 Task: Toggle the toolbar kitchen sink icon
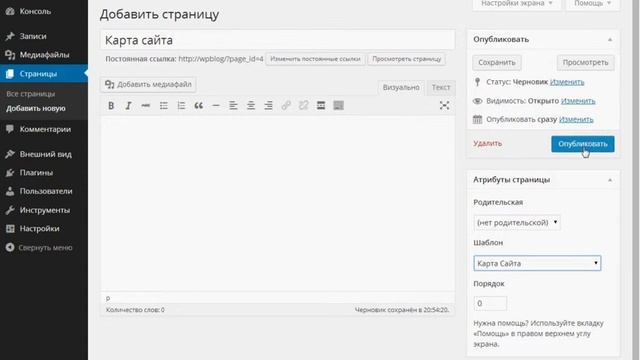(x=338, y=106)
